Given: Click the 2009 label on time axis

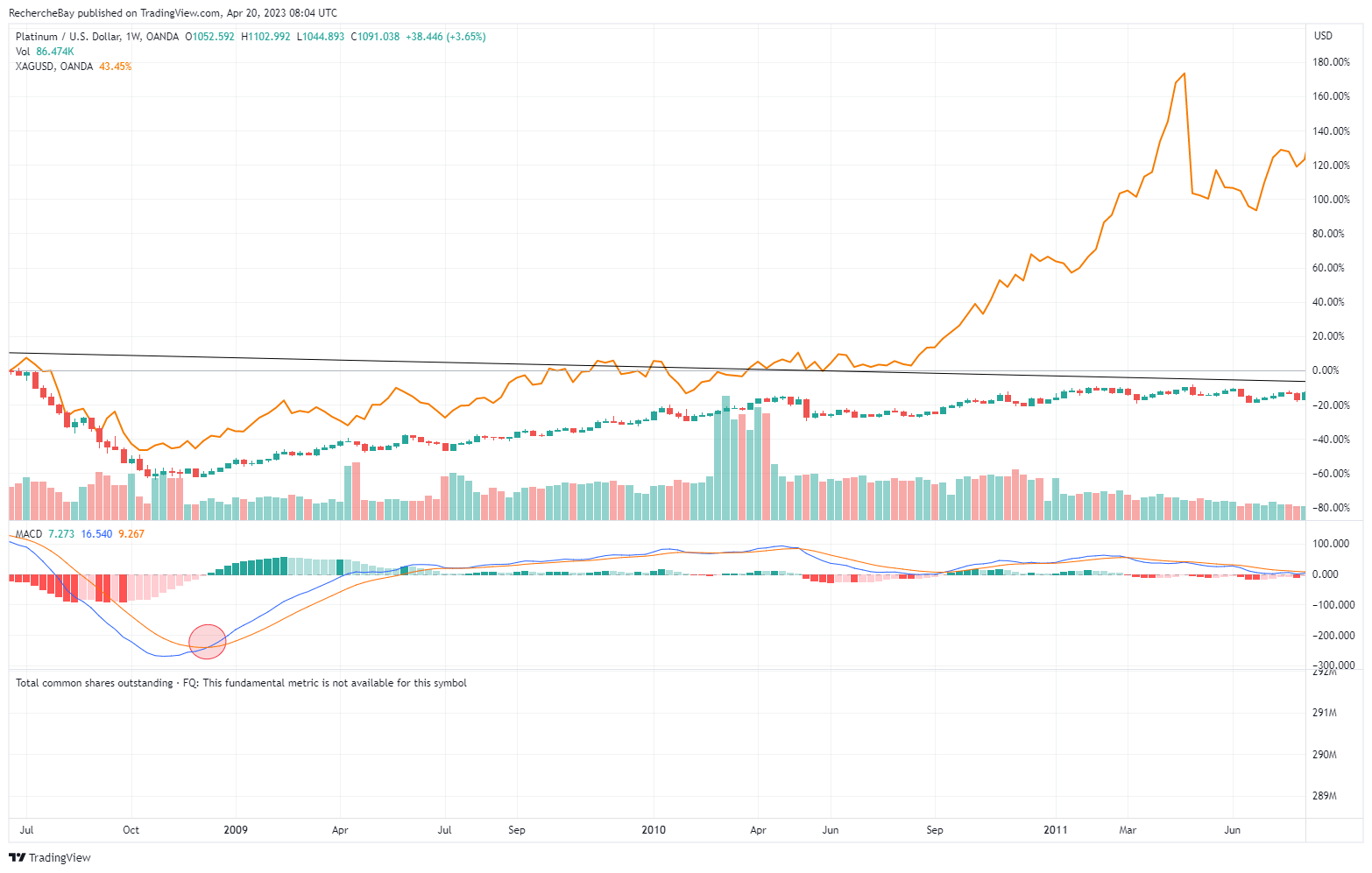Looking at the screenshot, I should pyautogui.click(x=236, y=830).
